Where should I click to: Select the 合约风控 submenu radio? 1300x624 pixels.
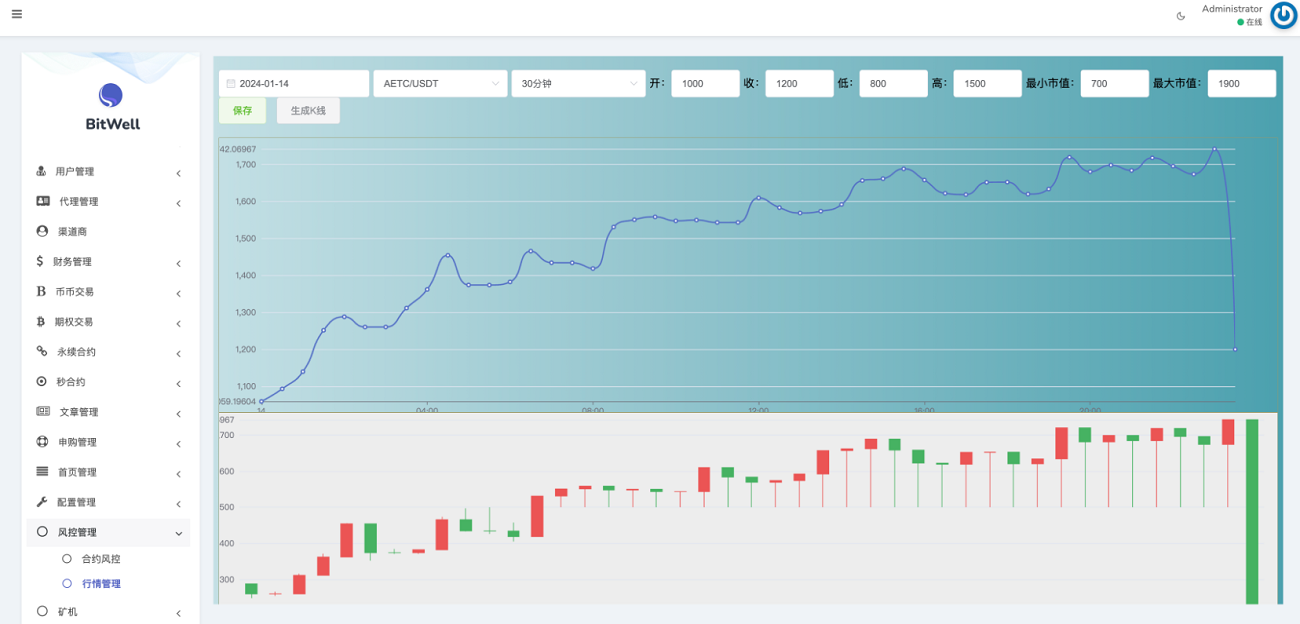coord(67,559)
